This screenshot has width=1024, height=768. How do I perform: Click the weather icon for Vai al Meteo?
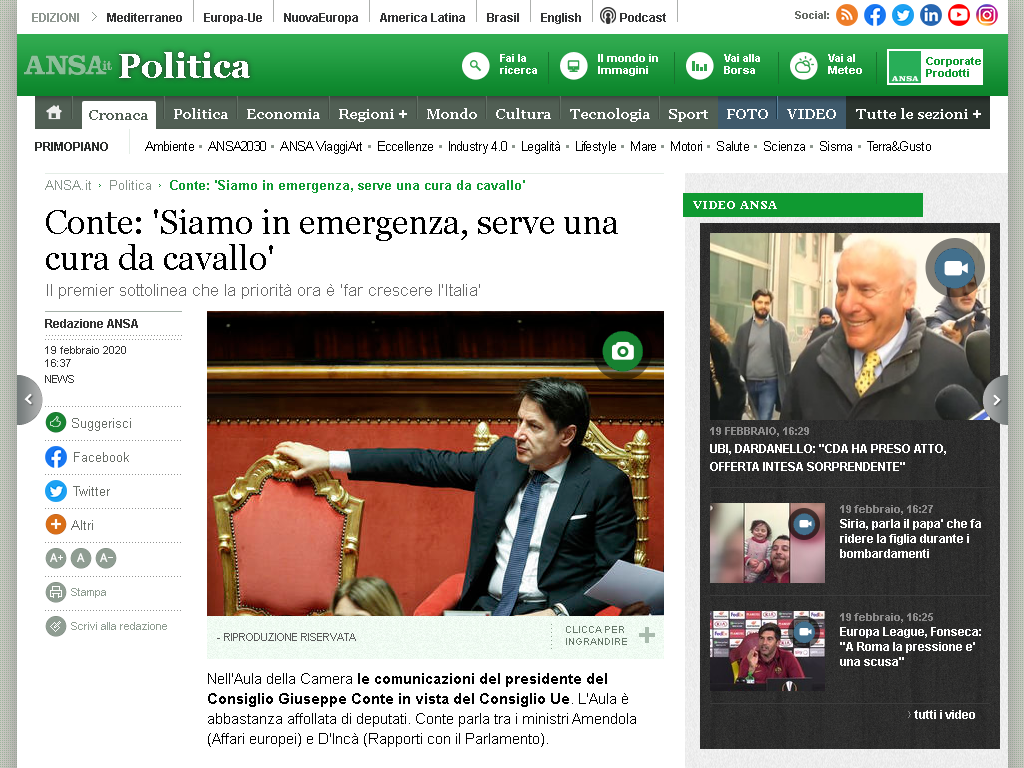click(804, 66)
